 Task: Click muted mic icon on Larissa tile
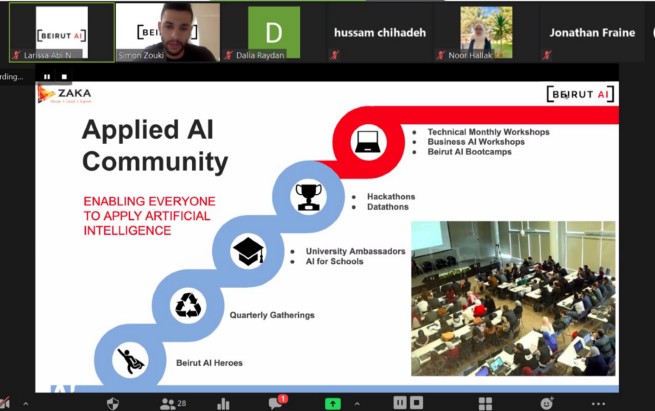coord(16,55)
